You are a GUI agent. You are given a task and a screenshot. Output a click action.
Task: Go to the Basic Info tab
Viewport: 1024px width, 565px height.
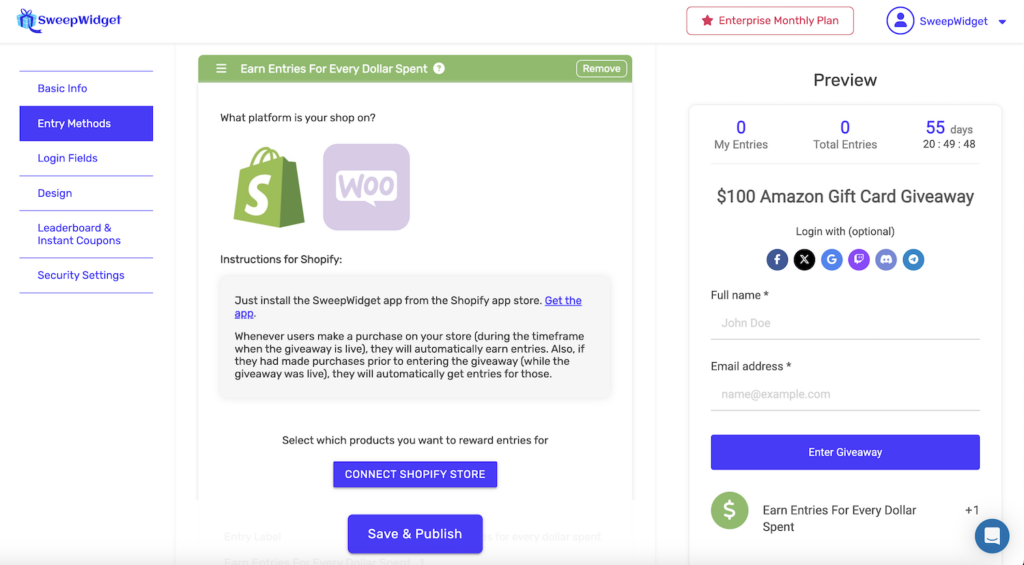pyautogui.click(x=62, y=89)
